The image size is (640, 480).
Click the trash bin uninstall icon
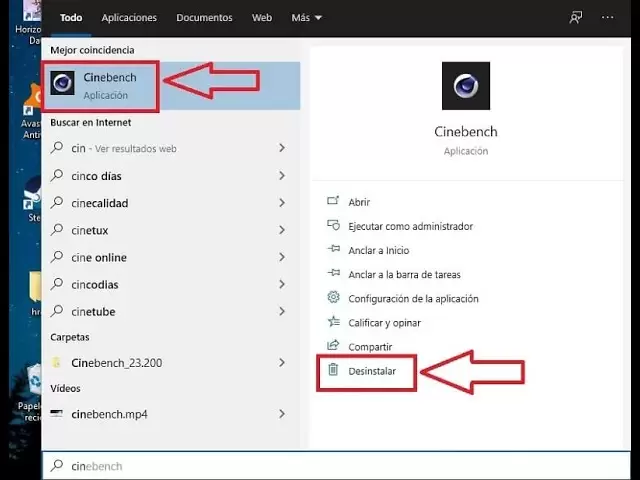pyautogui.click(x=333, y=370)
